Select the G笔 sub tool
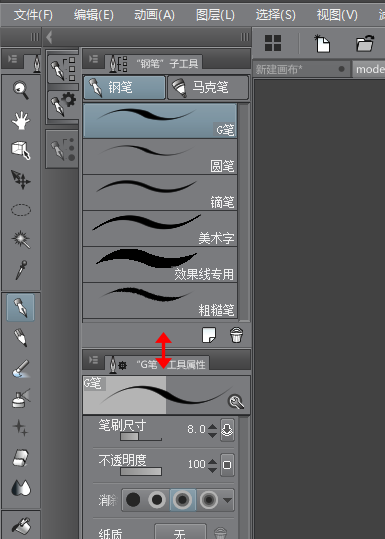Viewport: 385px width, 539px height. (x=160, y=121)
